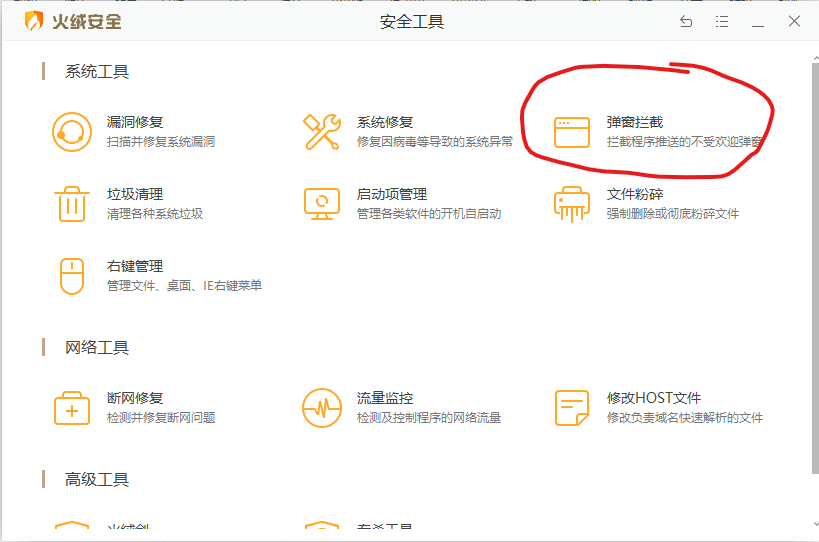Screen dimensions: 819x542
Task: Click the 网络工具 section heading
Action: point(97,347)
